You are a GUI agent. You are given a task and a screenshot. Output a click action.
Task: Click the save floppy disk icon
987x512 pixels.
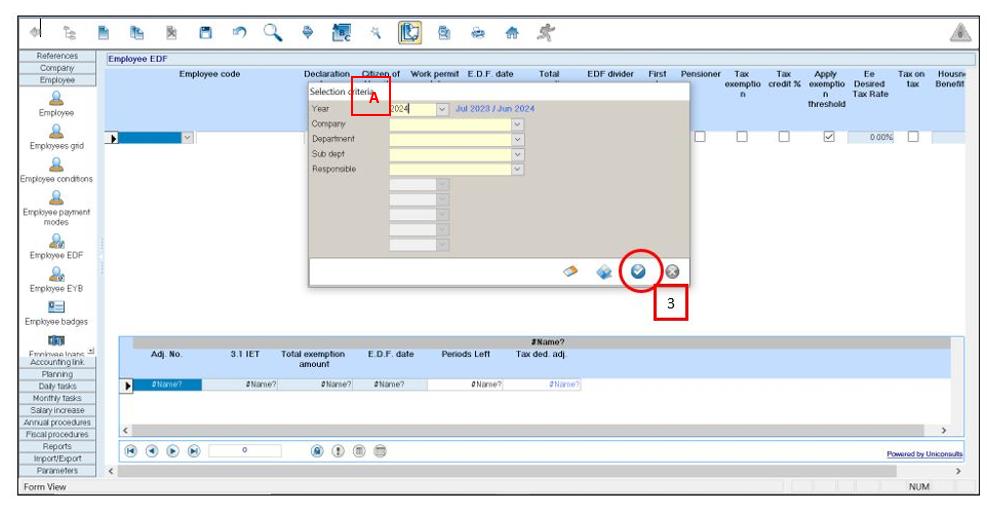click(x=205, y=33)
